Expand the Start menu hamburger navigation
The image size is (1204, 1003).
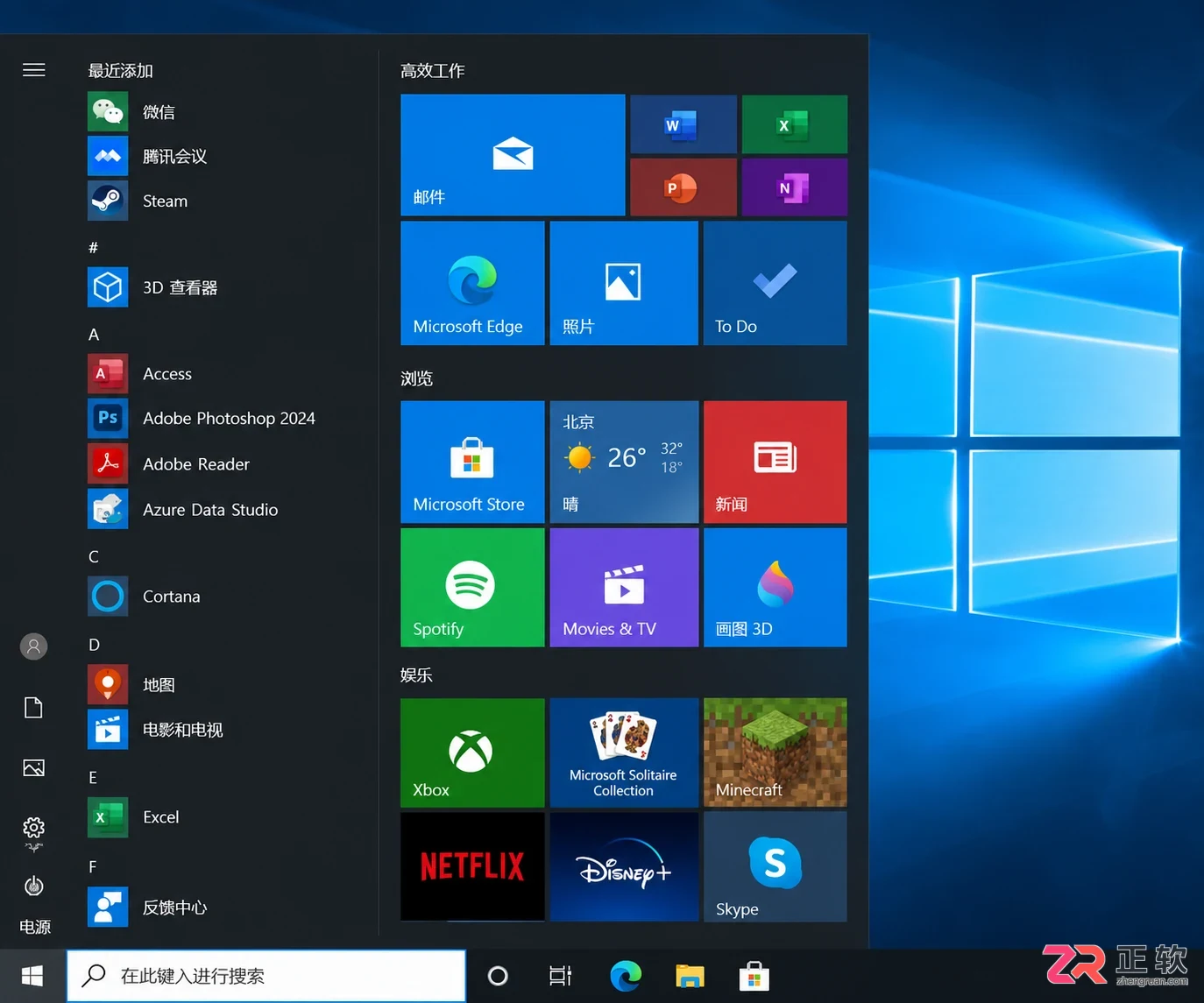tap(34, 70)
